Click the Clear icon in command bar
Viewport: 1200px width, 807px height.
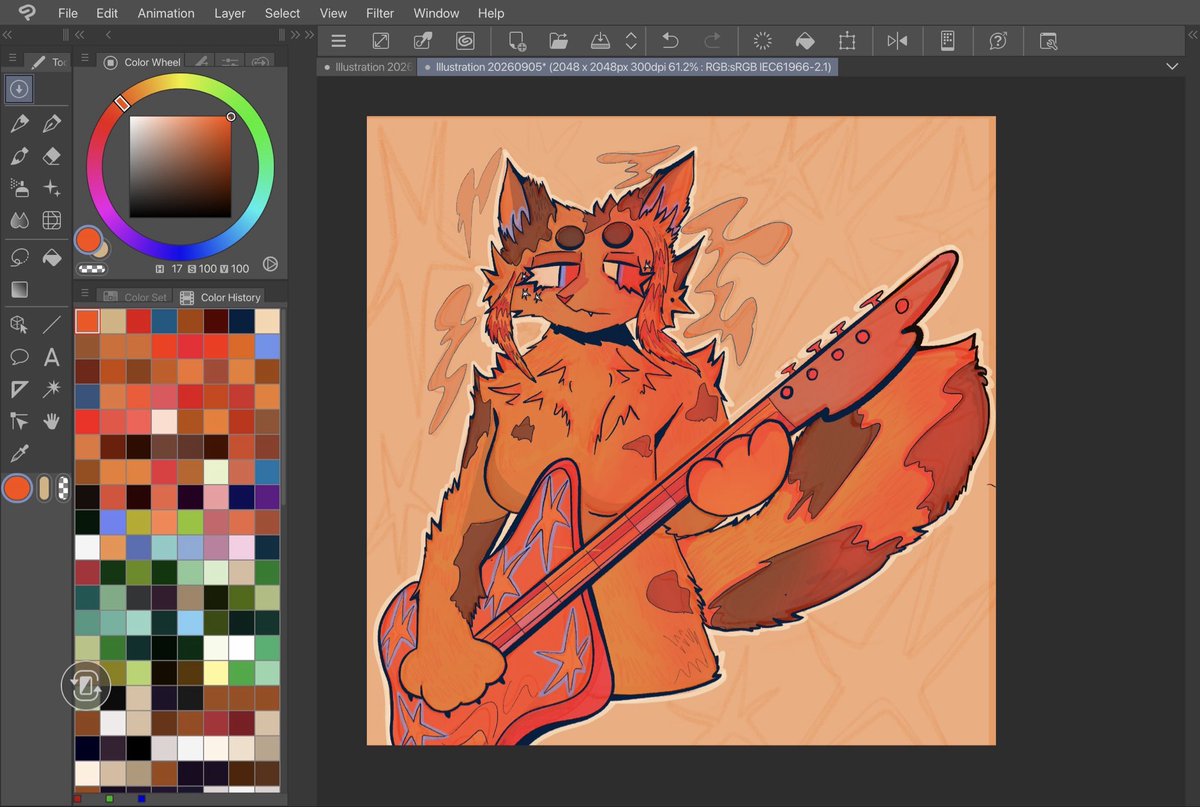762,41
